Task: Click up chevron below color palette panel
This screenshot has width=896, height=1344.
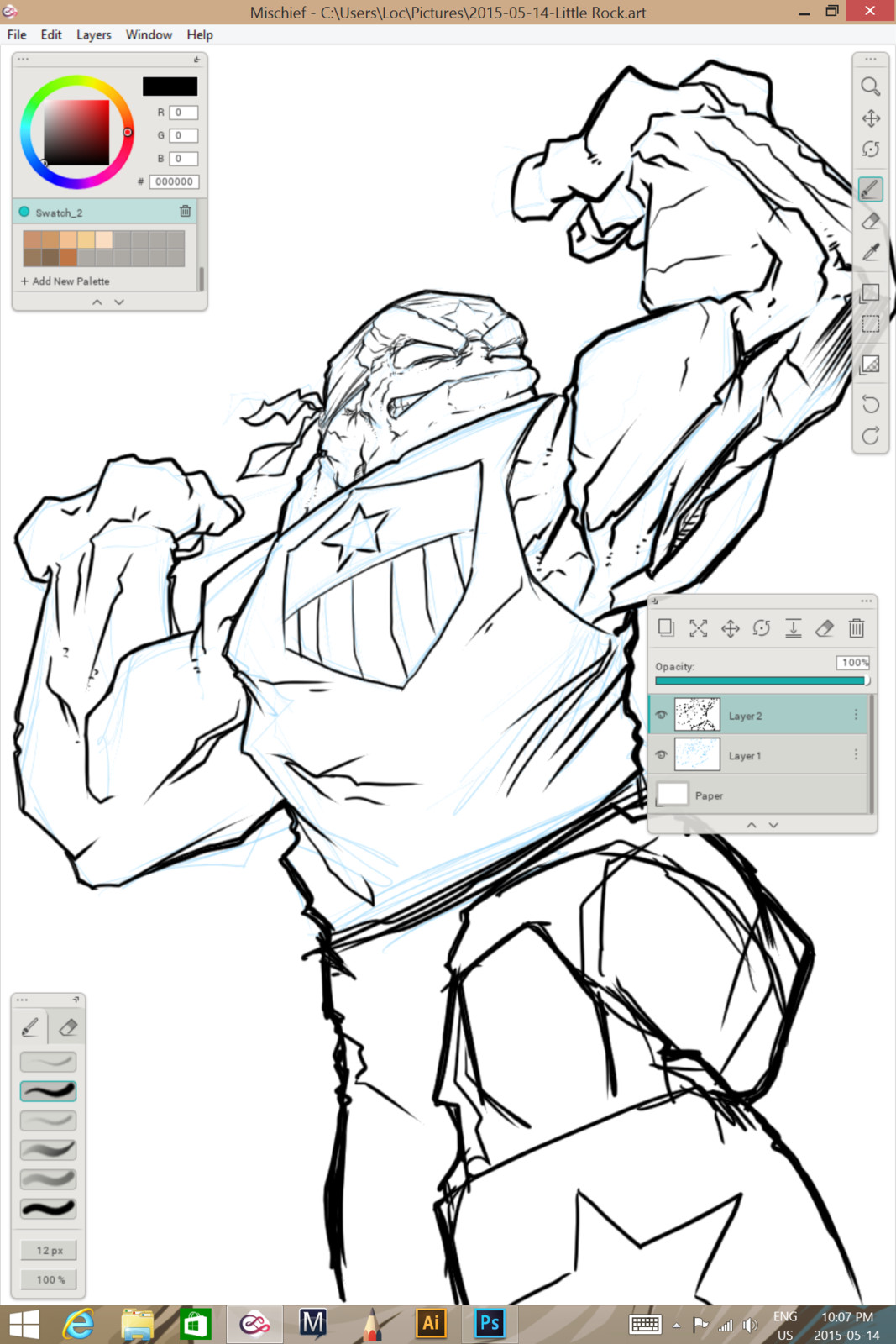Action: click(x=97, y=302)
